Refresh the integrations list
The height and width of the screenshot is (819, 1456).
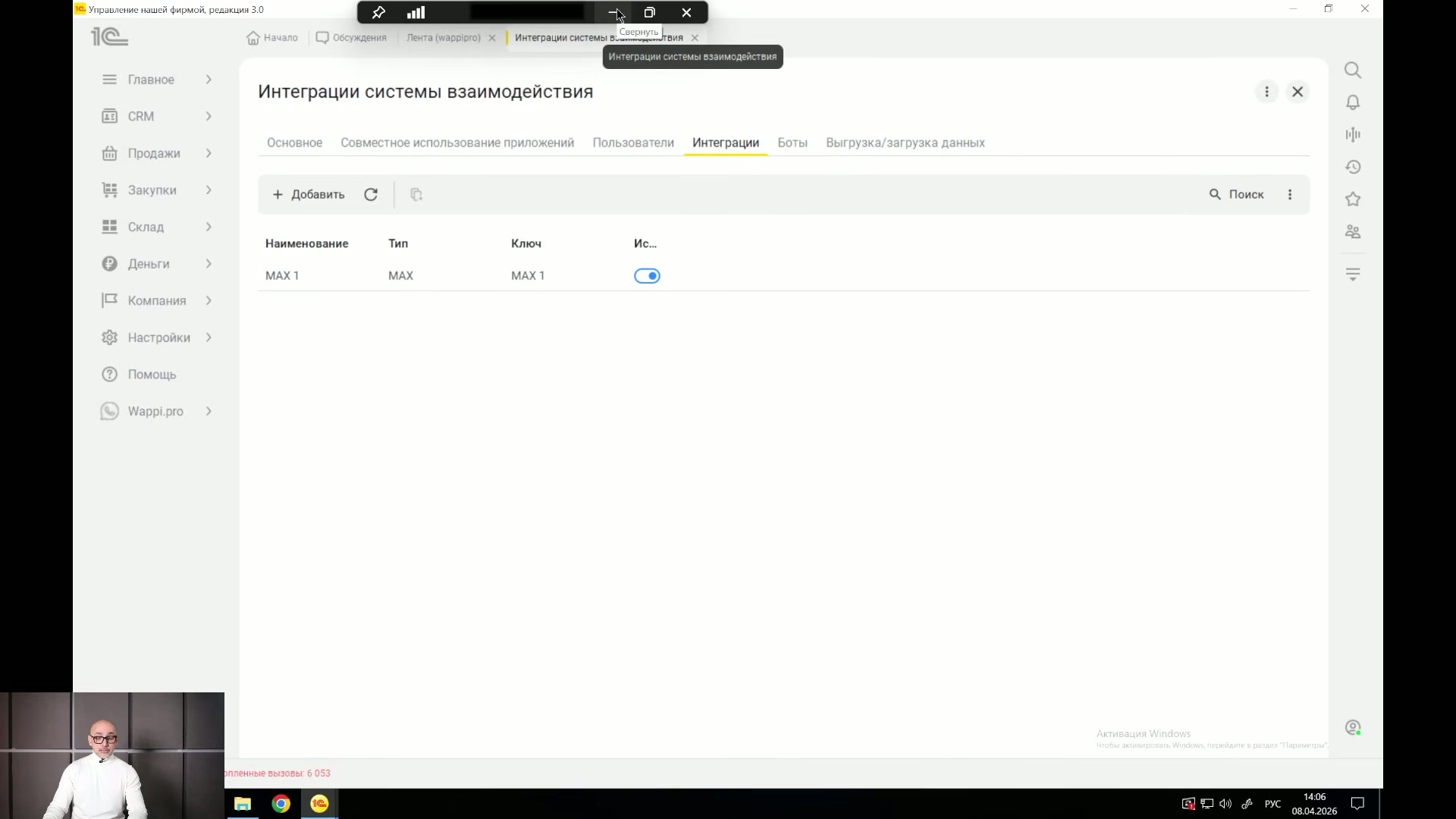click(x=371, y=195)
